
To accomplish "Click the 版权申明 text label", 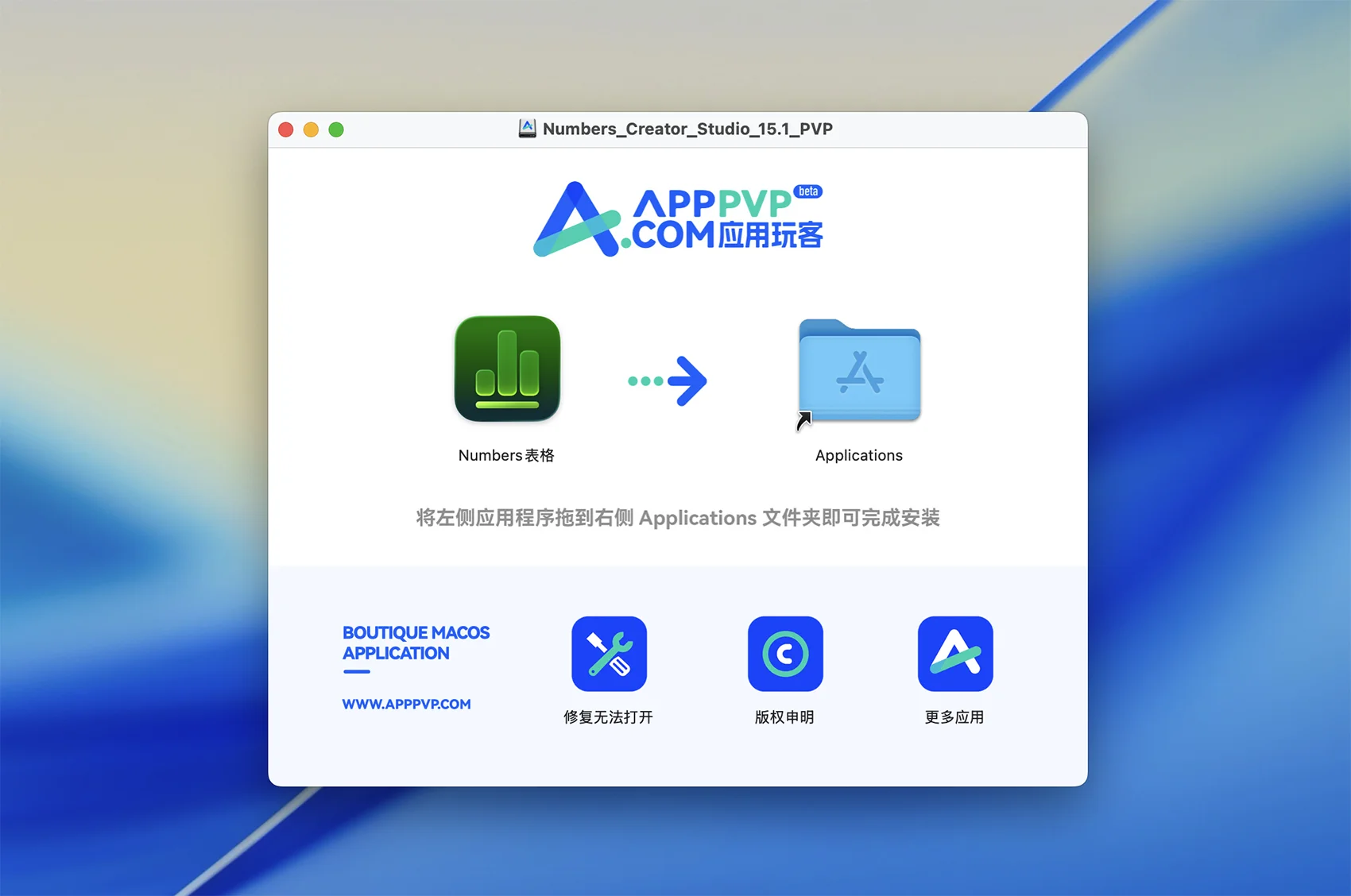I will [784, 717].
